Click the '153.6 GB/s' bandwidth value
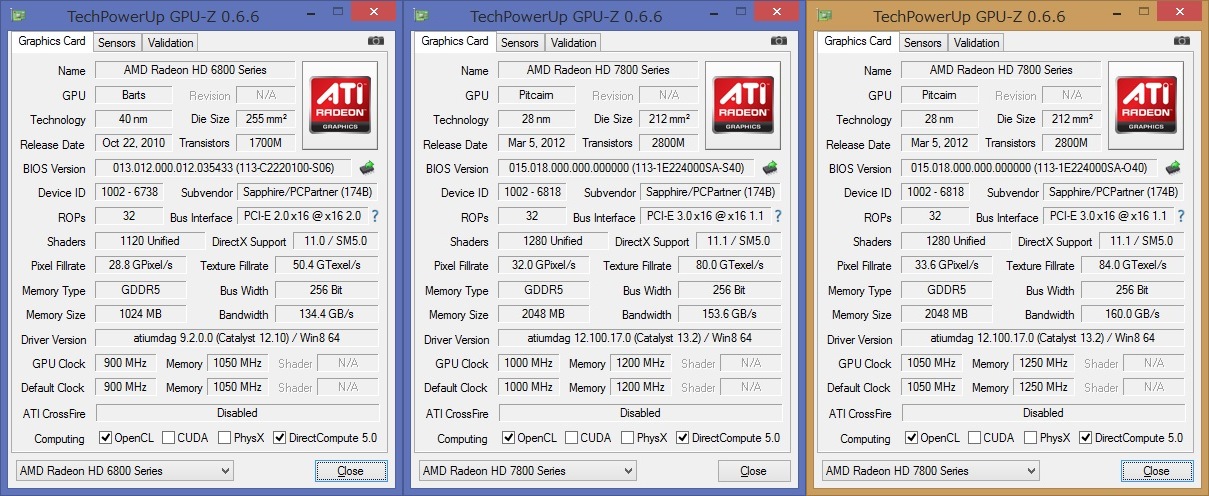Screen dimensions: 1209x496 click(730, 314)
